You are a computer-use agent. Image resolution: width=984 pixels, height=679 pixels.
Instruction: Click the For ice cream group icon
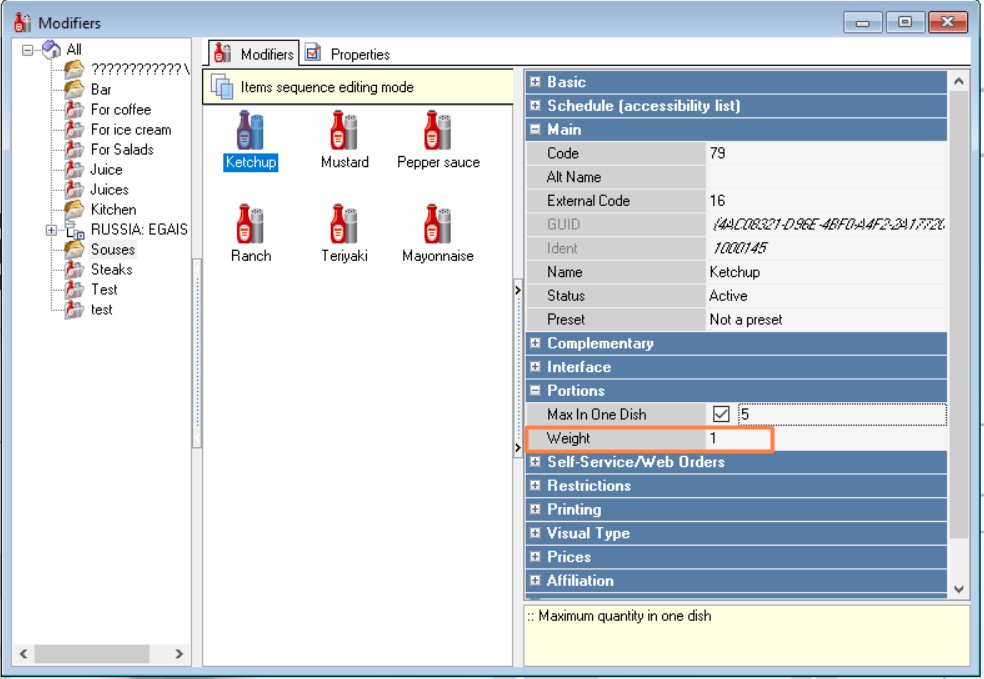pyautogui.click(x=74, y=129)
